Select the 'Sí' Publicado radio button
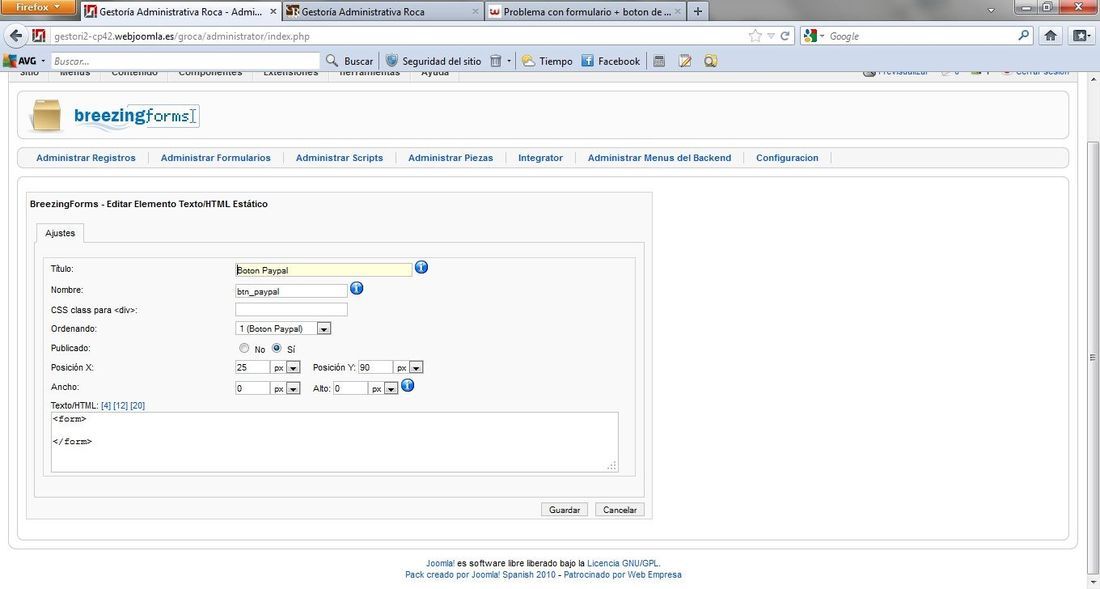Image resolution: width=1100 pixels, height=589 pixels. point(276,348)
